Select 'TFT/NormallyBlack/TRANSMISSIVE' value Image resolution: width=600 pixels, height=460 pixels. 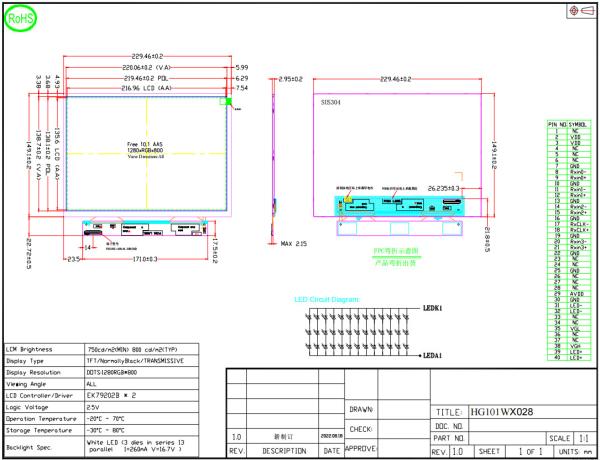click(135, 361)
